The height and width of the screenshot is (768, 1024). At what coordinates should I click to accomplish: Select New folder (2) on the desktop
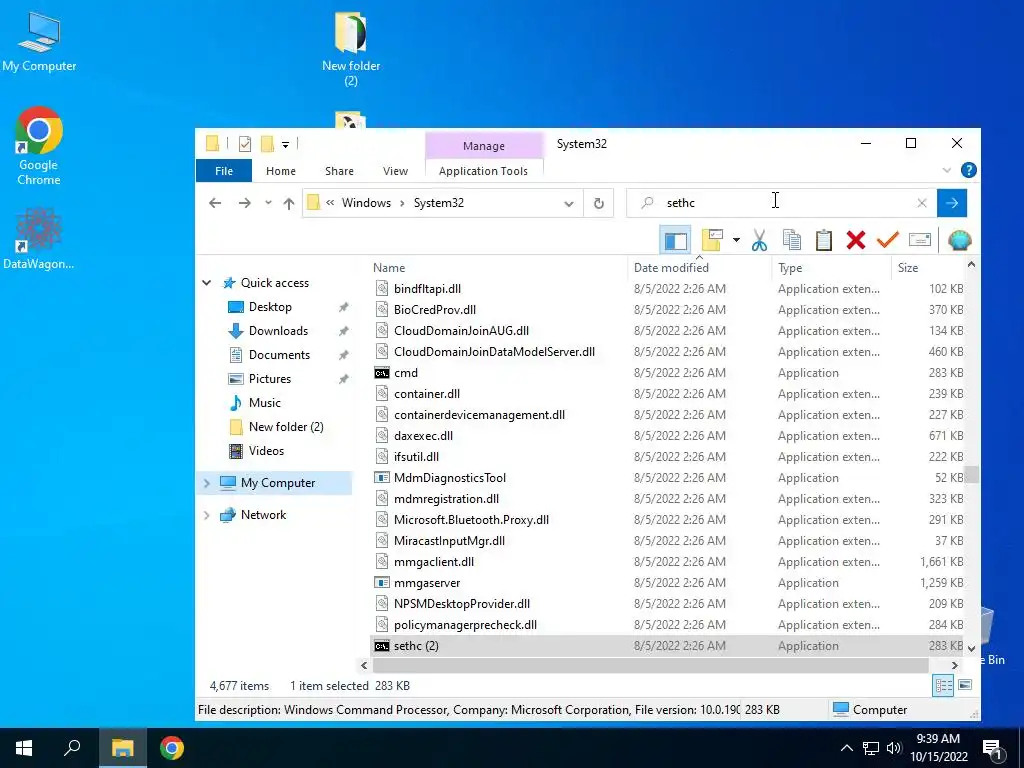(351, 50)
